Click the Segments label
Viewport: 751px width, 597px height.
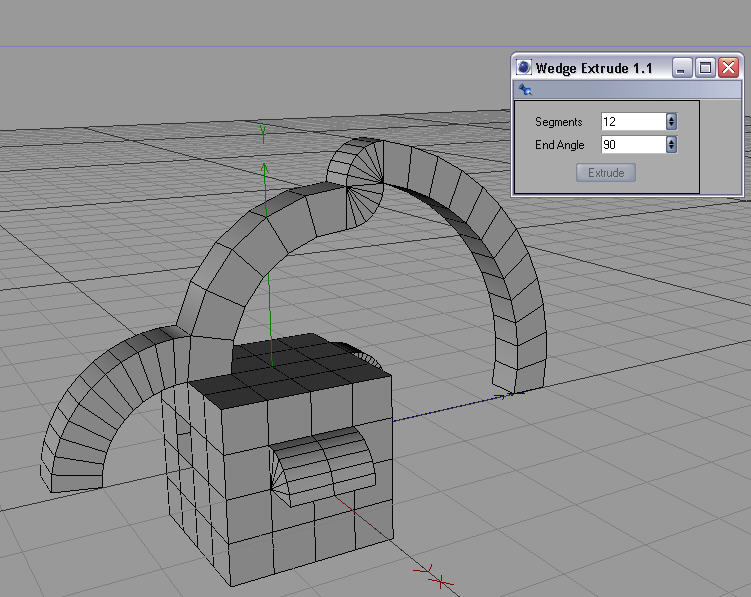click(558, 122)
